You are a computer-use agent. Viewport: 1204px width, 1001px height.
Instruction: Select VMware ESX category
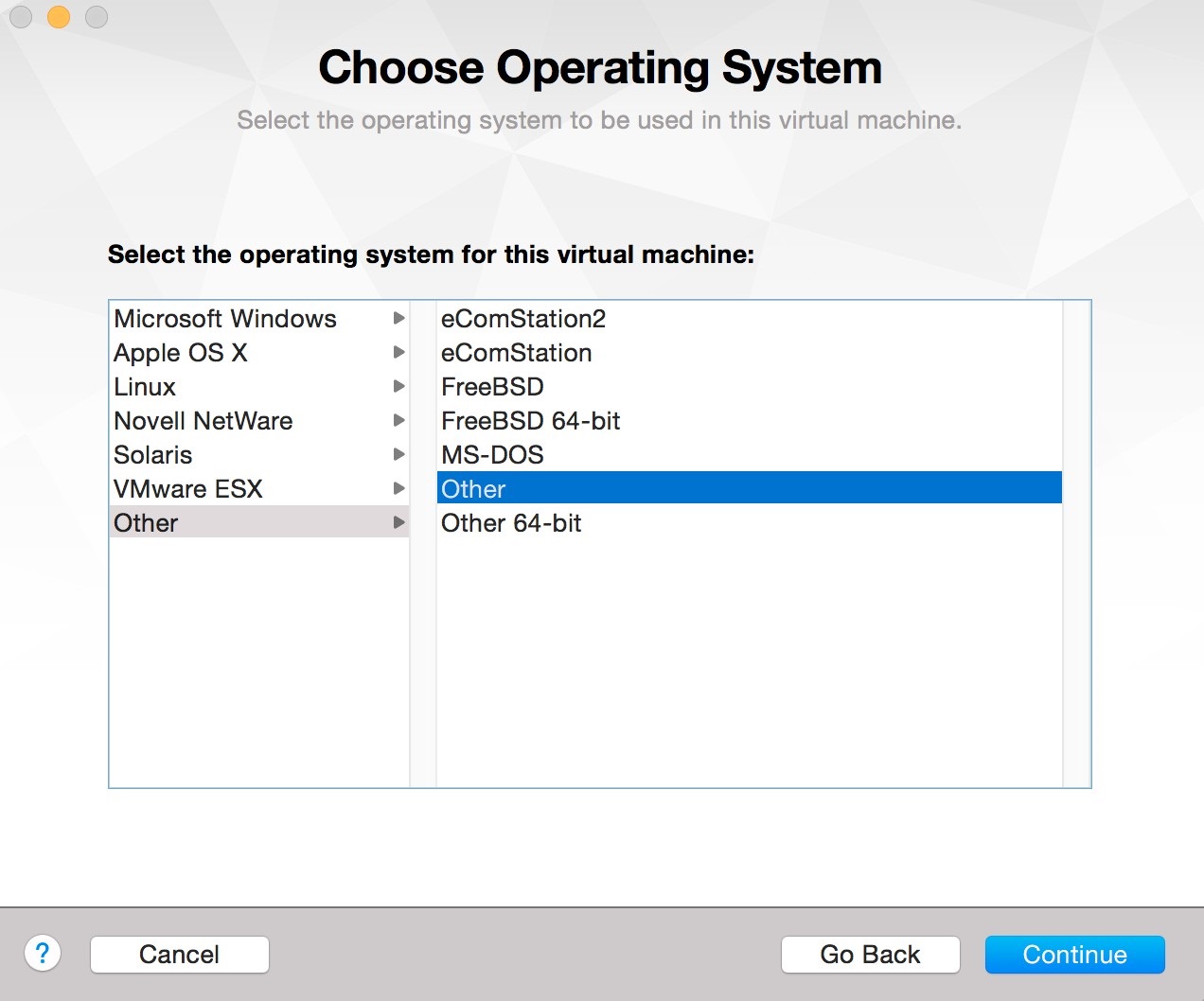click(x=259, y=489)
